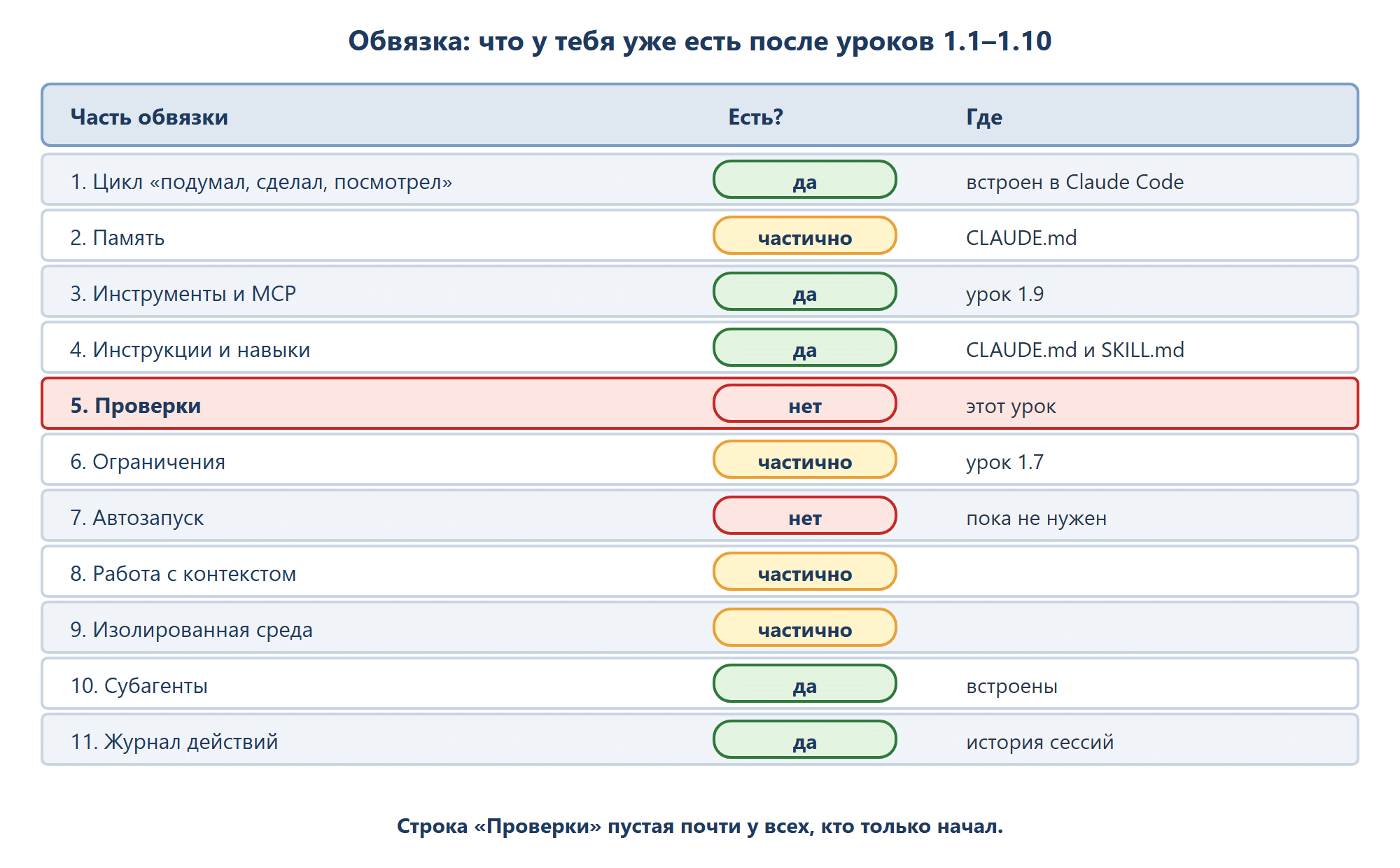Select «3. Инструменты и MCP» label
The width and height of the screenshot is (1400, 868).
183,294
